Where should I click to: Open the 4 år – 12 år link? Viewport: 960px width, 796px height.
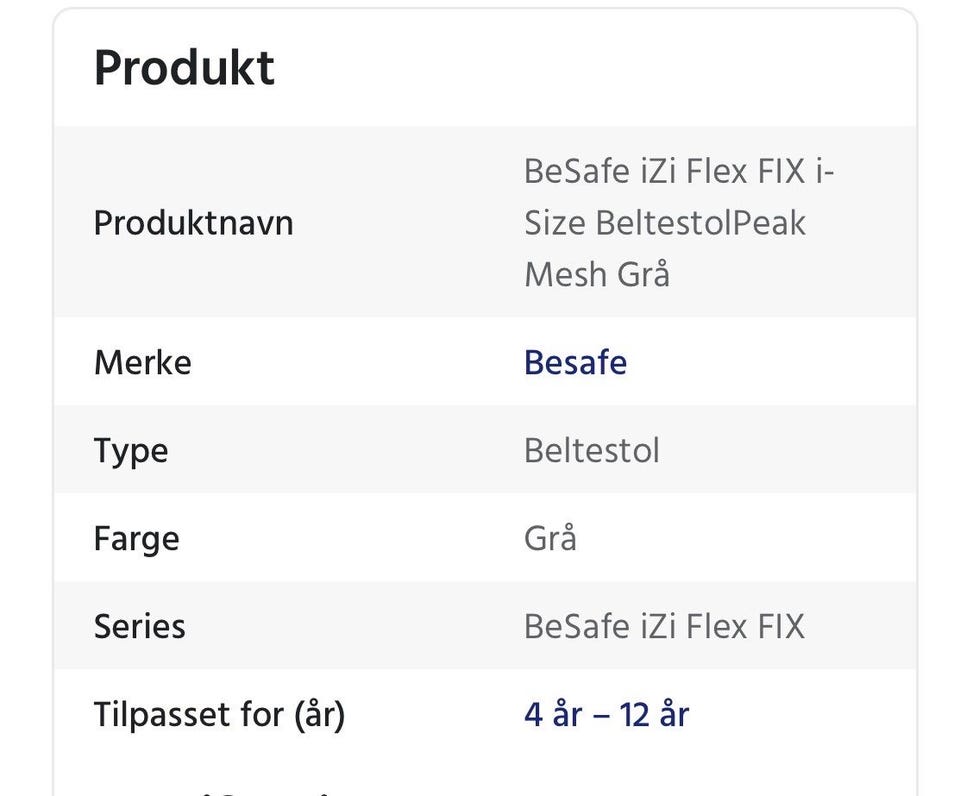(606, 714)
